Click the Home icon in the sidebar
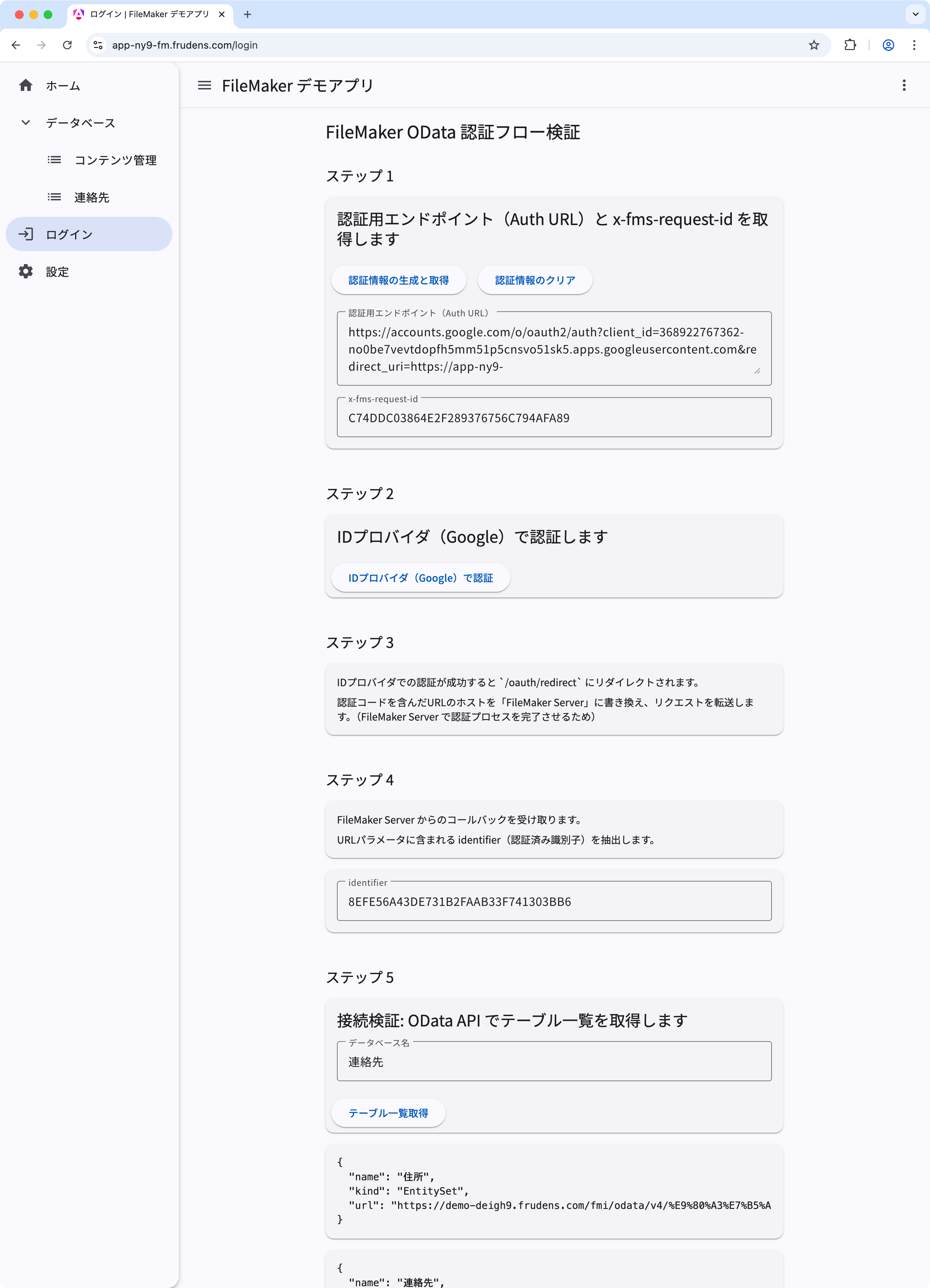This screenshot has height=1288, width=930. (25, 85)
